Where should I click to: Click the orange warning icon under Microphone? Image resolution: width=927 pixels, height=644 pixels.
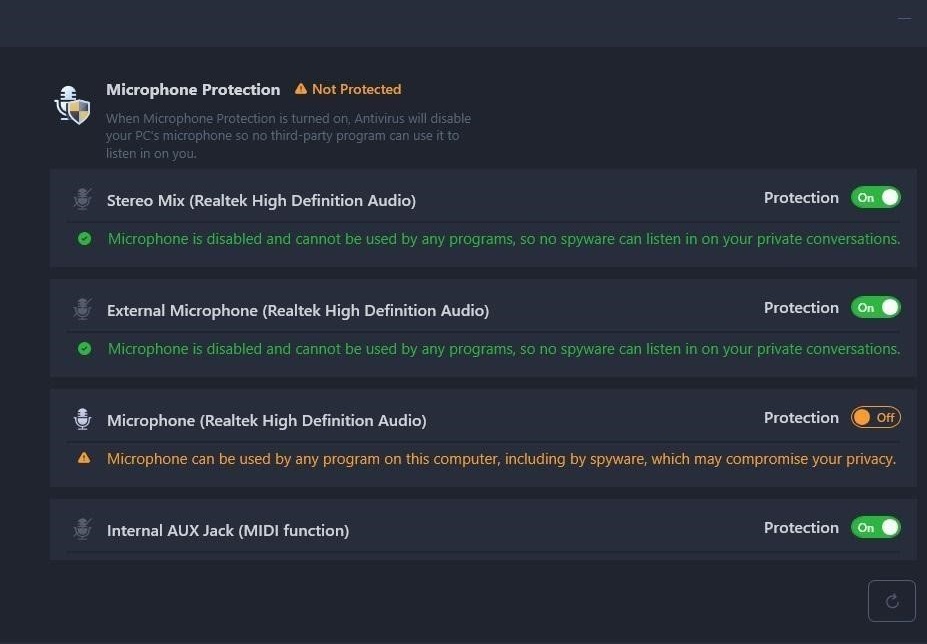[84, 458]
